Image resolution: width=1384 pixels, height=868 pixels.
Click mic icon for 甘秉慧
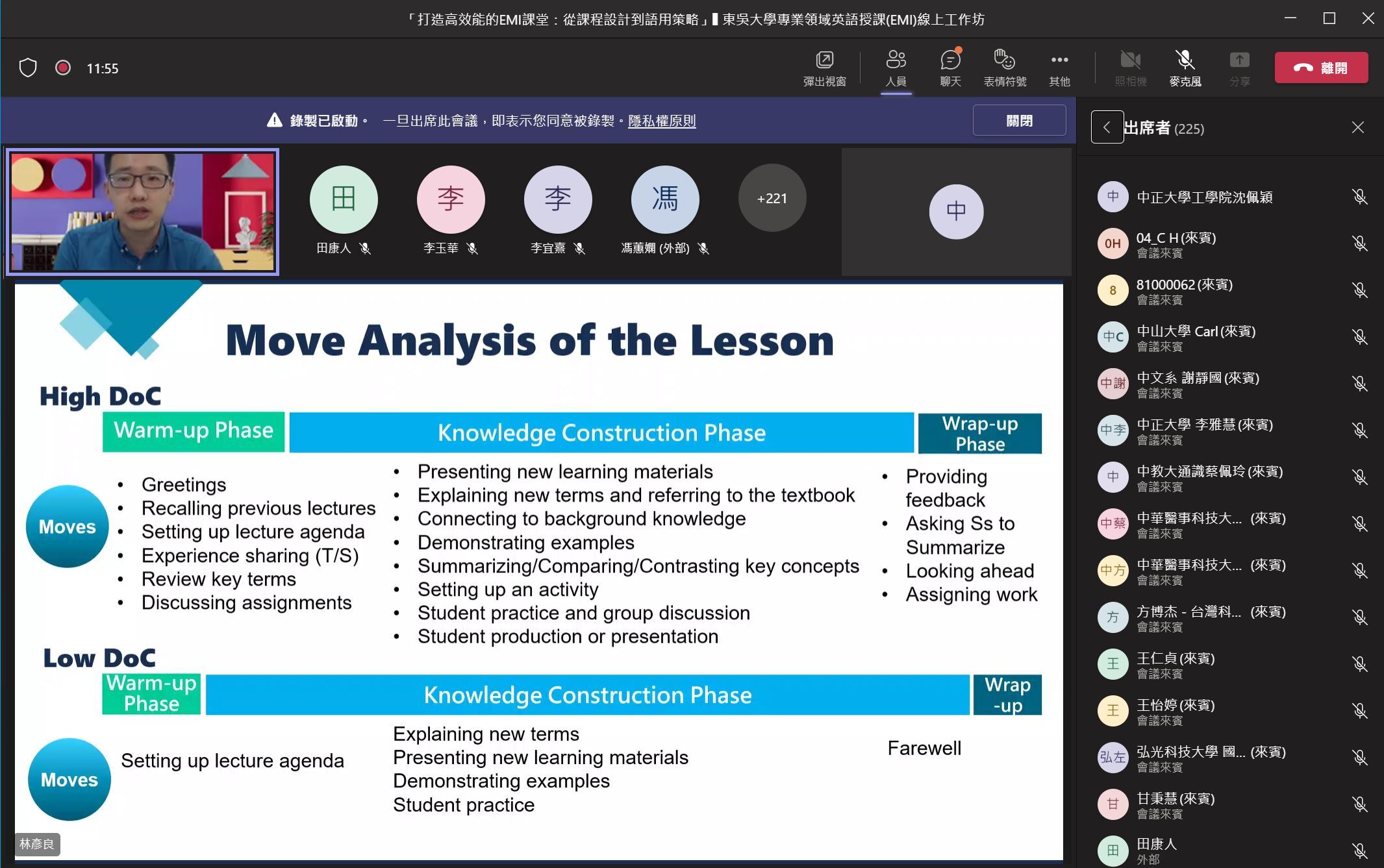coord(1359,804)
